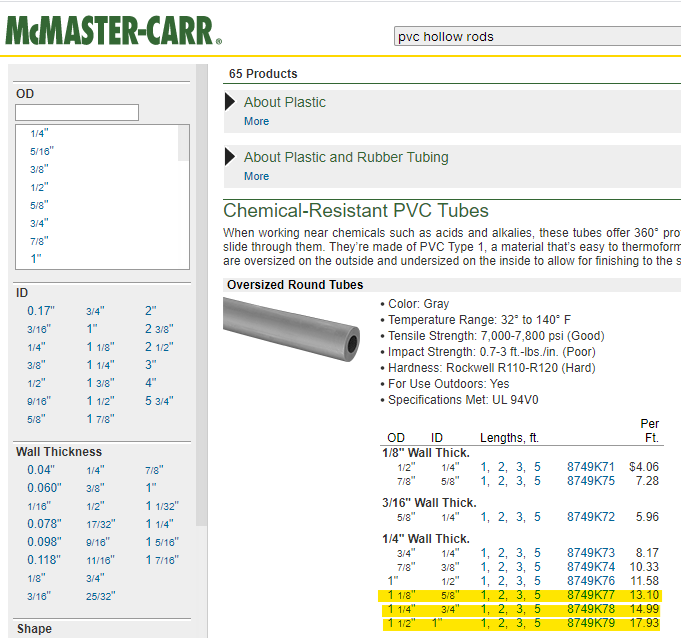Filter by ID 4"
The image size is (681, 638).
click(151, 383)
